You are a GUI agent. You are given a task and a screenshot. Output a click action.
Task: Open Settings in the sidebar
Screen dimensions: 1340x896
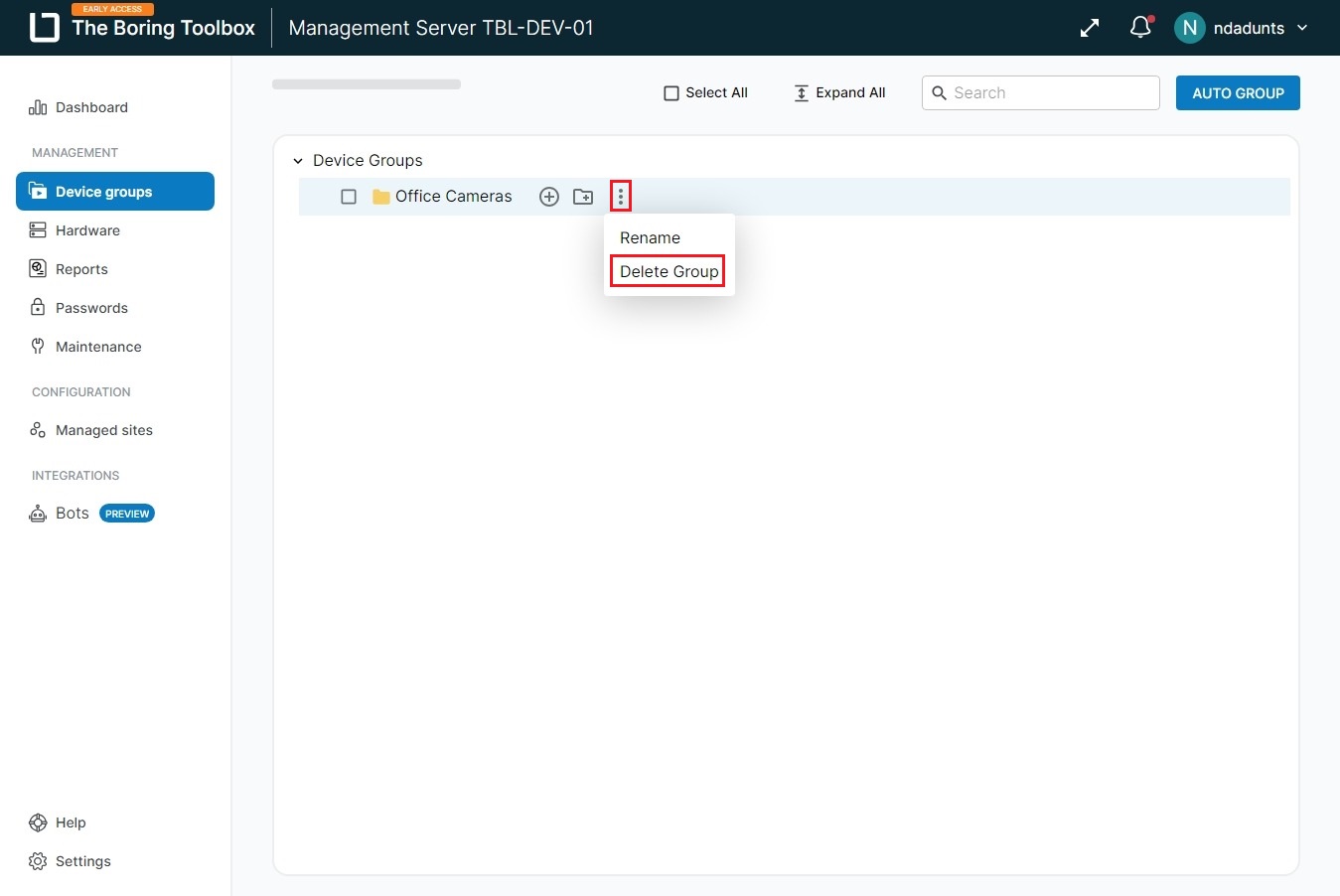coord(82,861)
